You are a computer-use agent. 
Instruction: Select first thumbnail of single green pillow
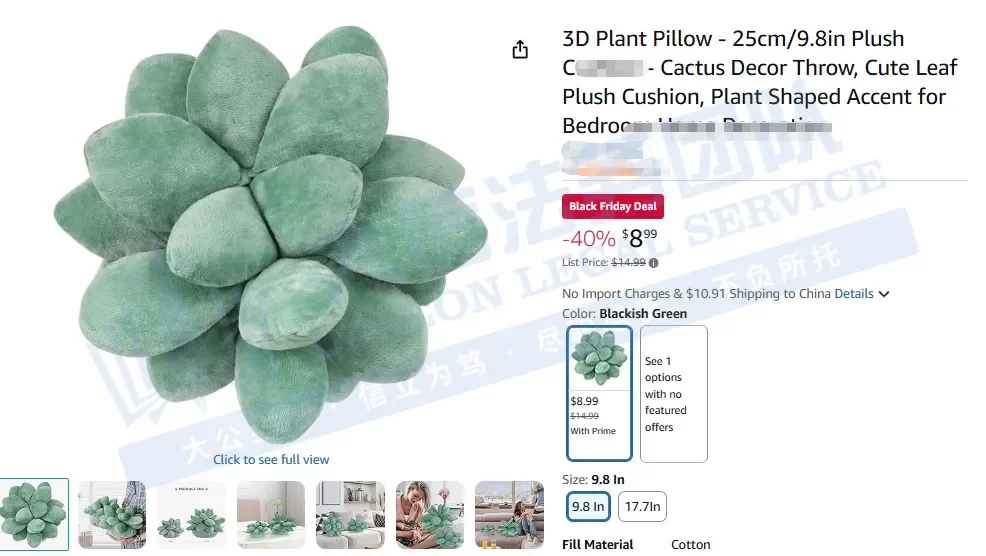click(x=34, y=514)
